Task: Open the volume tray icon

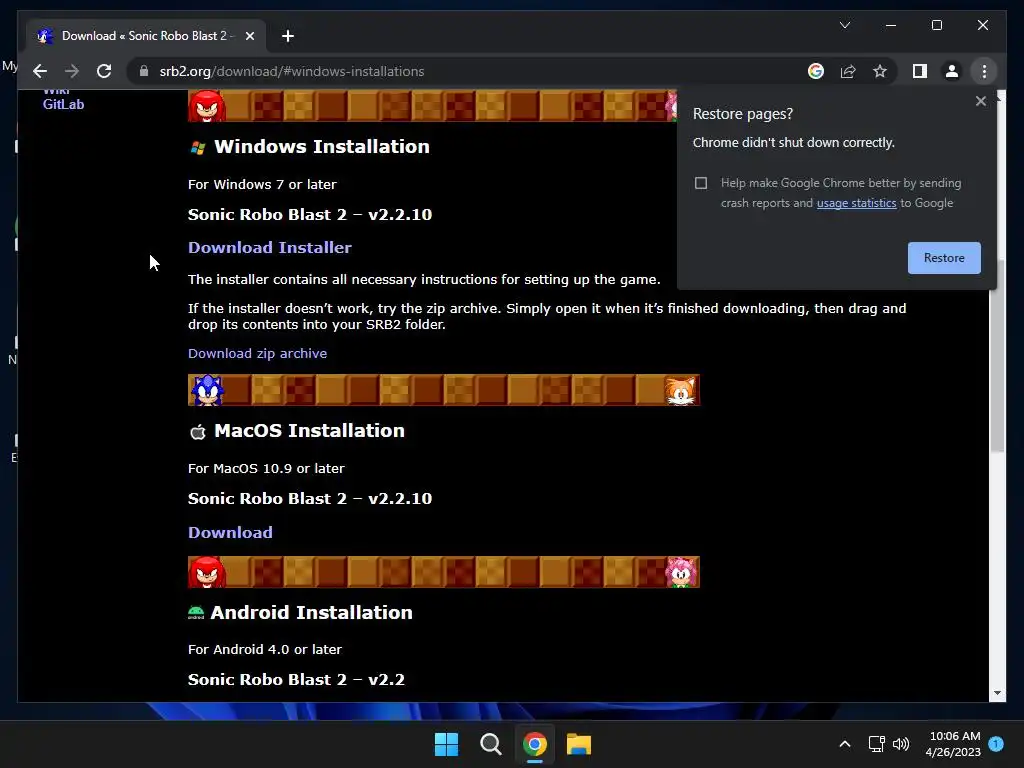Action: 901,744
